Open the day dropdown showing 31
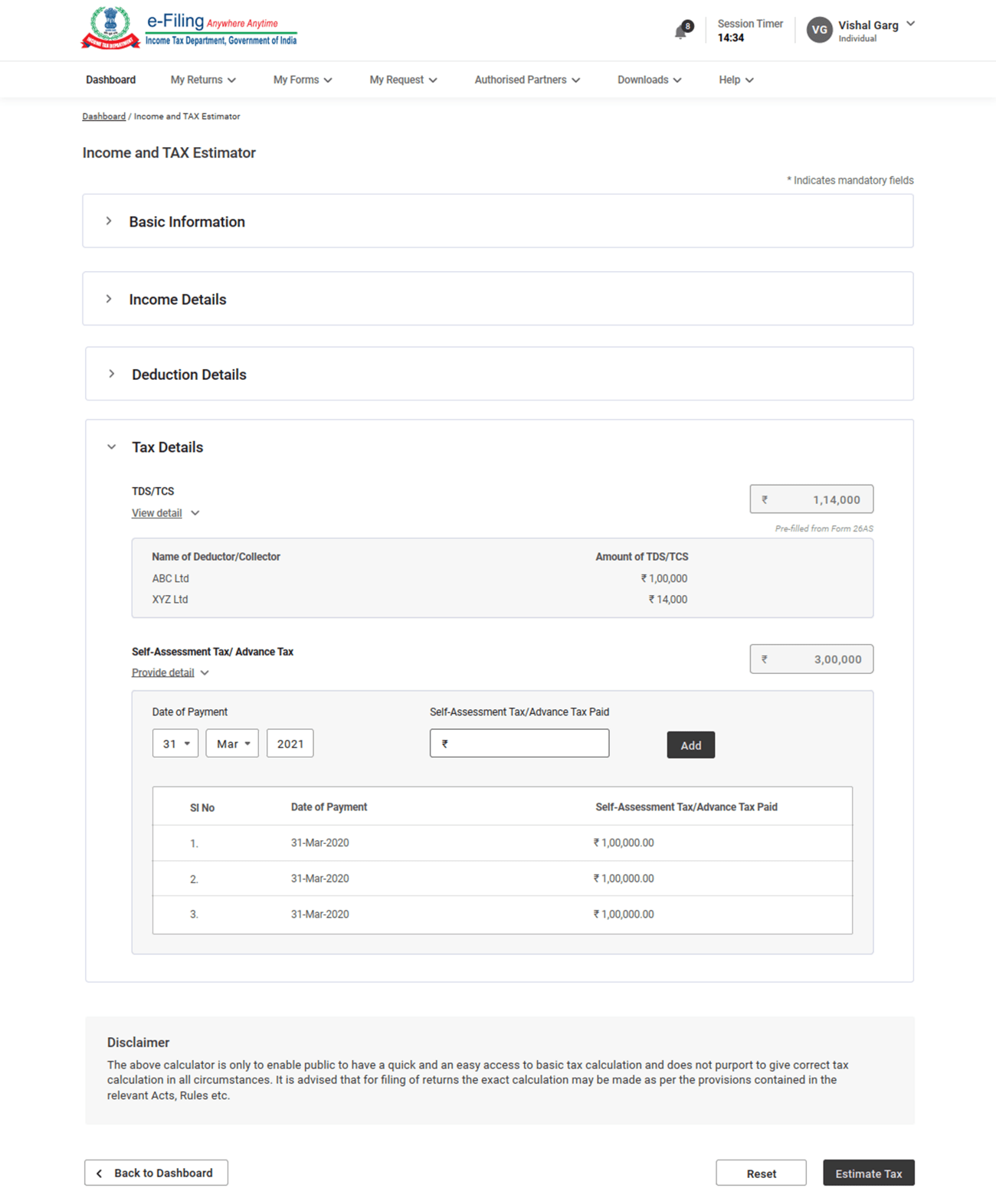The width and height of the screenshot is (996, 1204). [x=175, y=744]
